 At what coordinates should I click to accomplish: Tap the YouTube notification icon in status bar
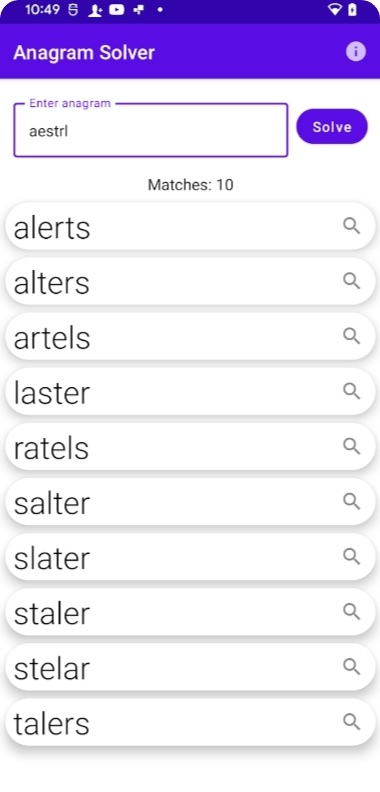coord(117,10)
